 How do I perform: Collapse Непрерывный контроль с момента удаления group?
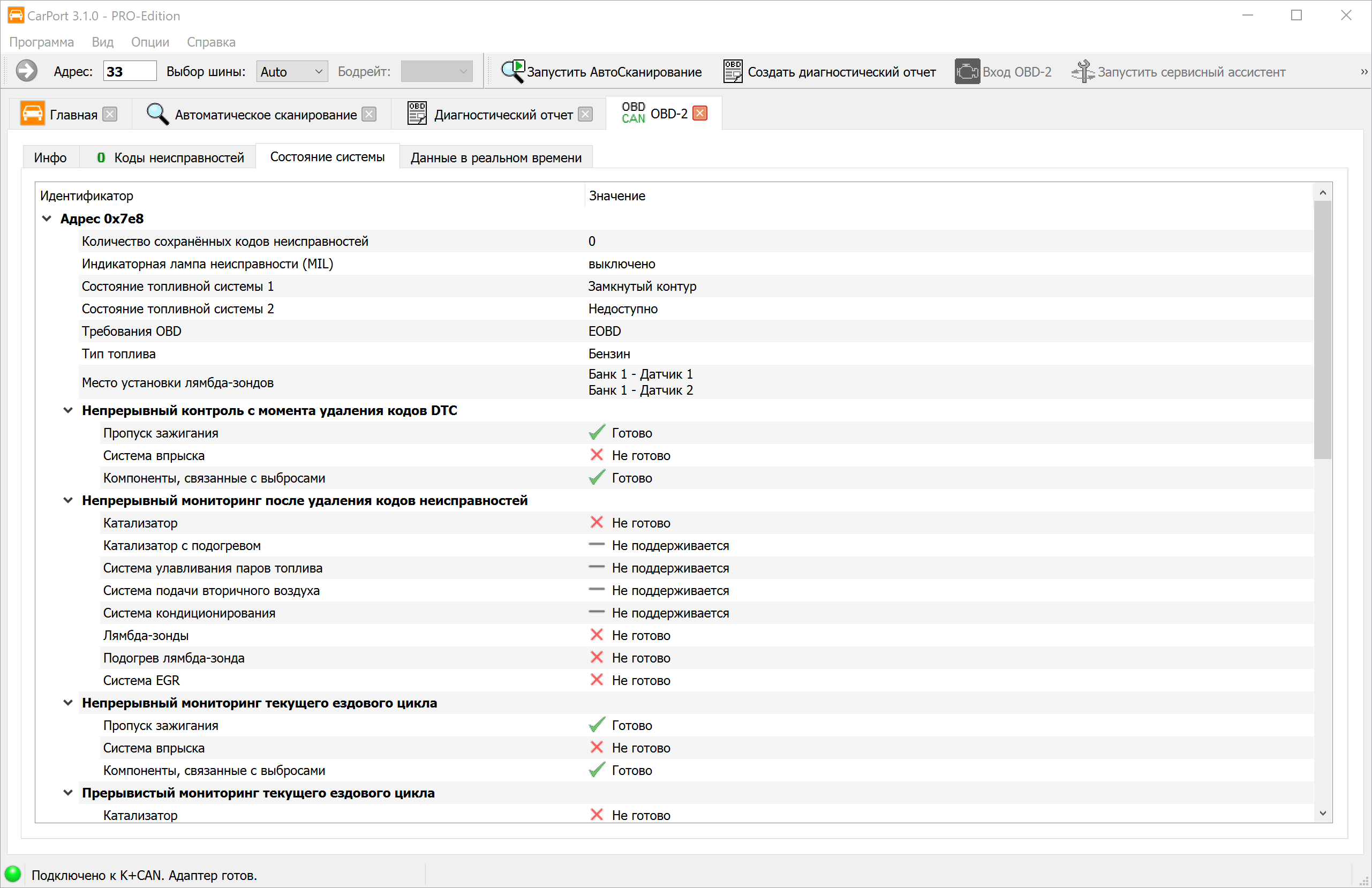pos(68,411)
